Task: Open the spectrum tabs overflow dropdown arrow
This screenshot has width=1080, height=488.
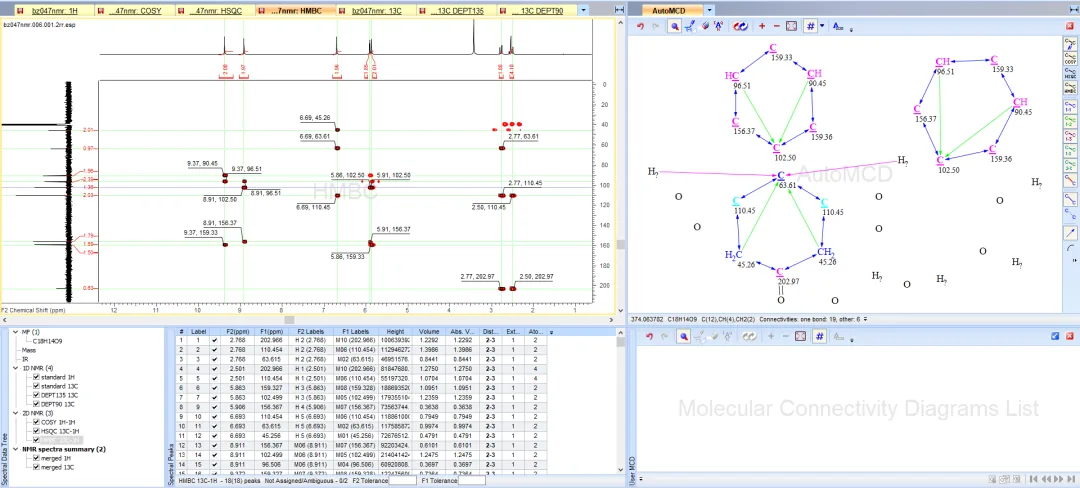Action: point(584,10)
